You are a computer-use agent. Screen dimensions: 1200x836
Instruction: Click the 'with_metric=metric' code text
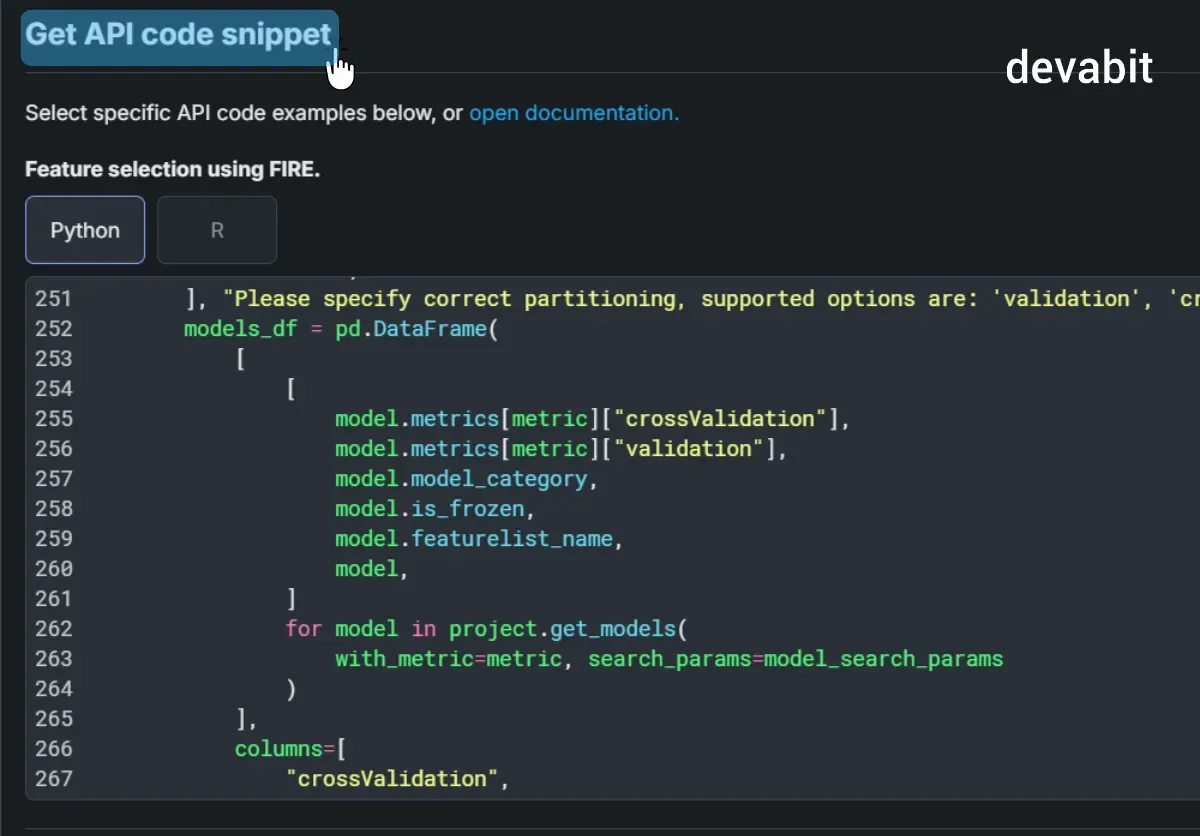(448, 658)
